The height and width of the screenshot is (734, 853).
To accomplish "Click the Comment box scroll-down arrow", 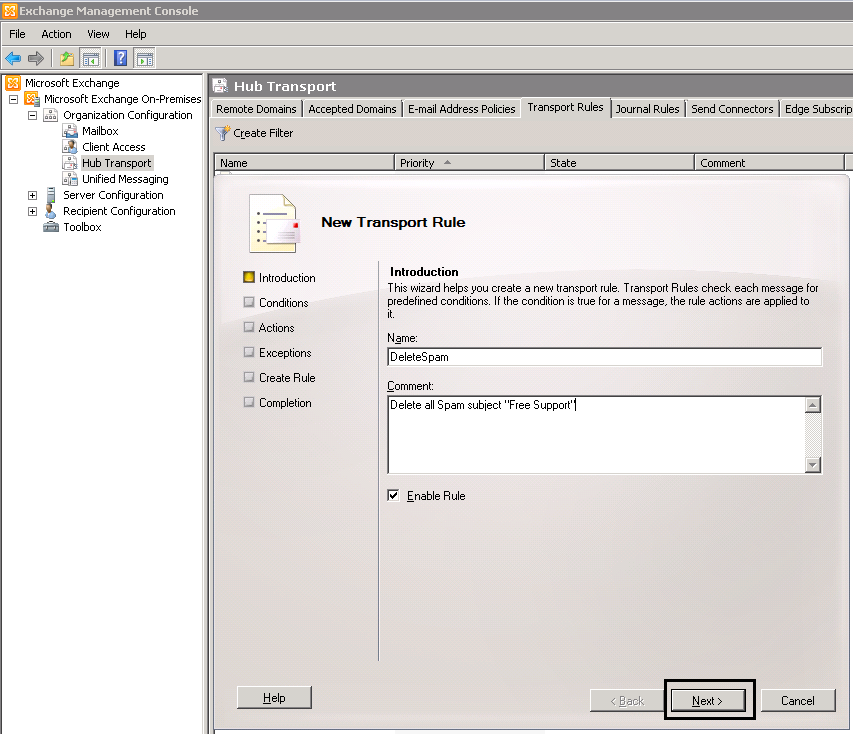I will (x=813, y=465).
